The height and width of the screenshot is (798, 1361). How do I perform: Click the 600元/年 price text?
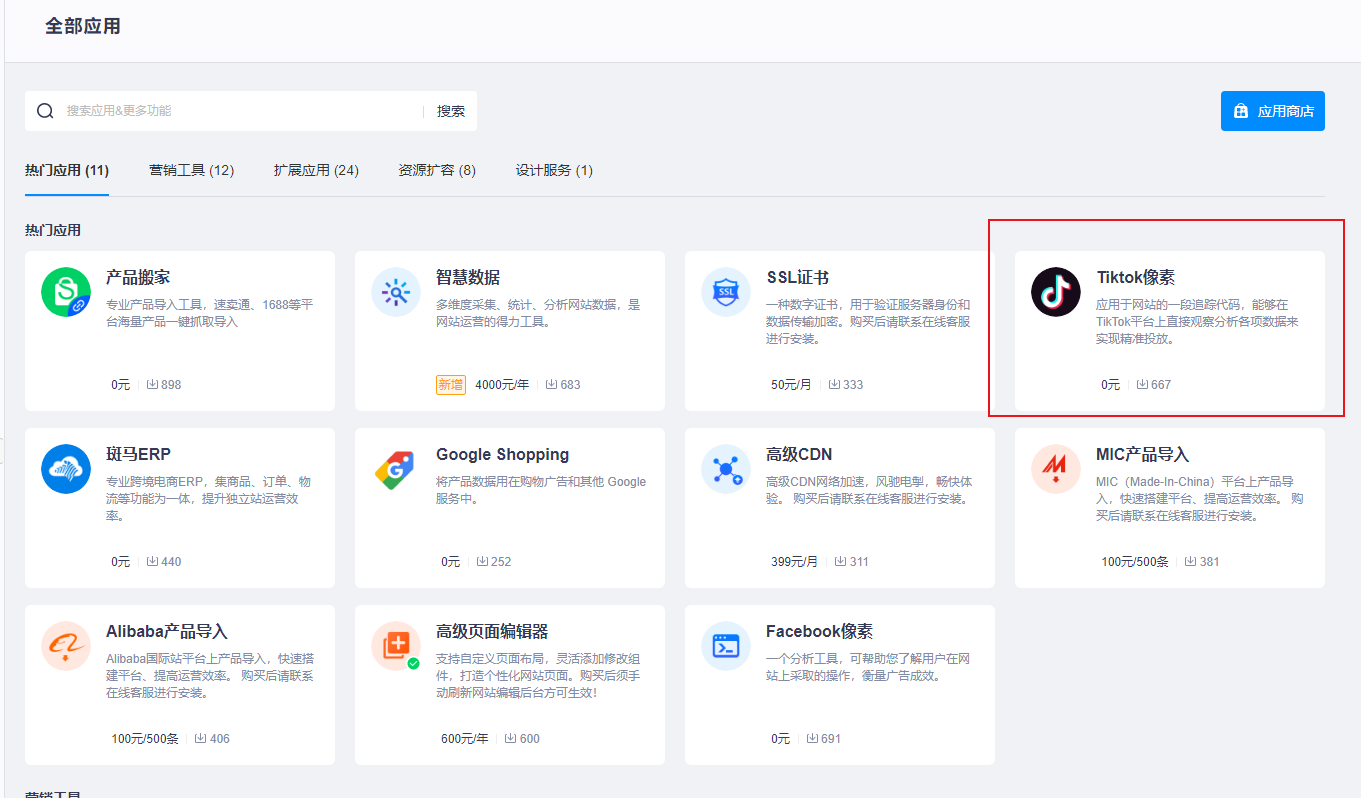465,738
